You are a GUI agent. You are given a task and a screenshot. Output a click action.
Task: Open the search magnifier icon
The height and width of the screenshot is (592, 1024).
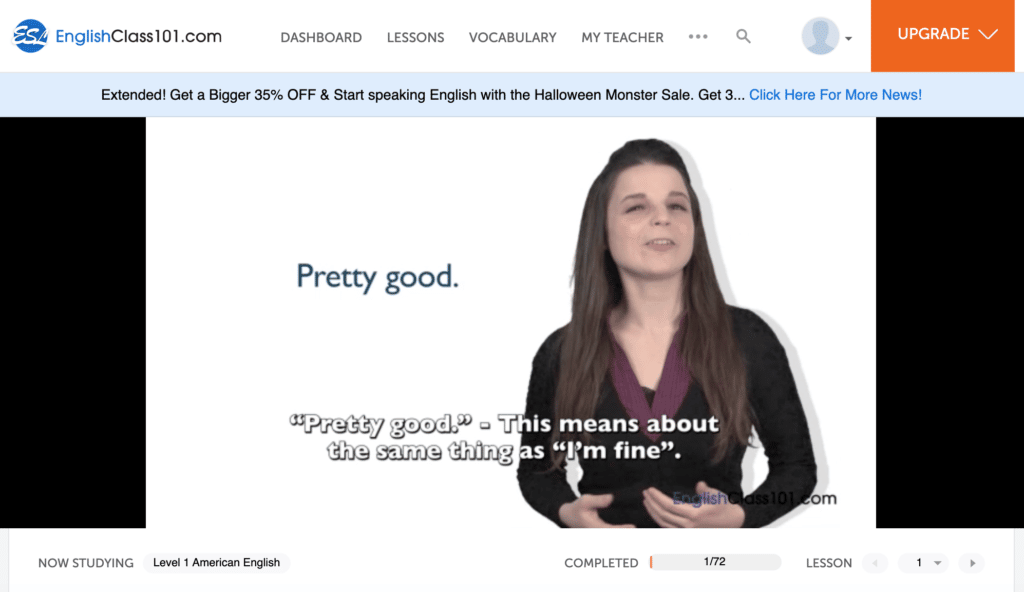tap(743, 37)
